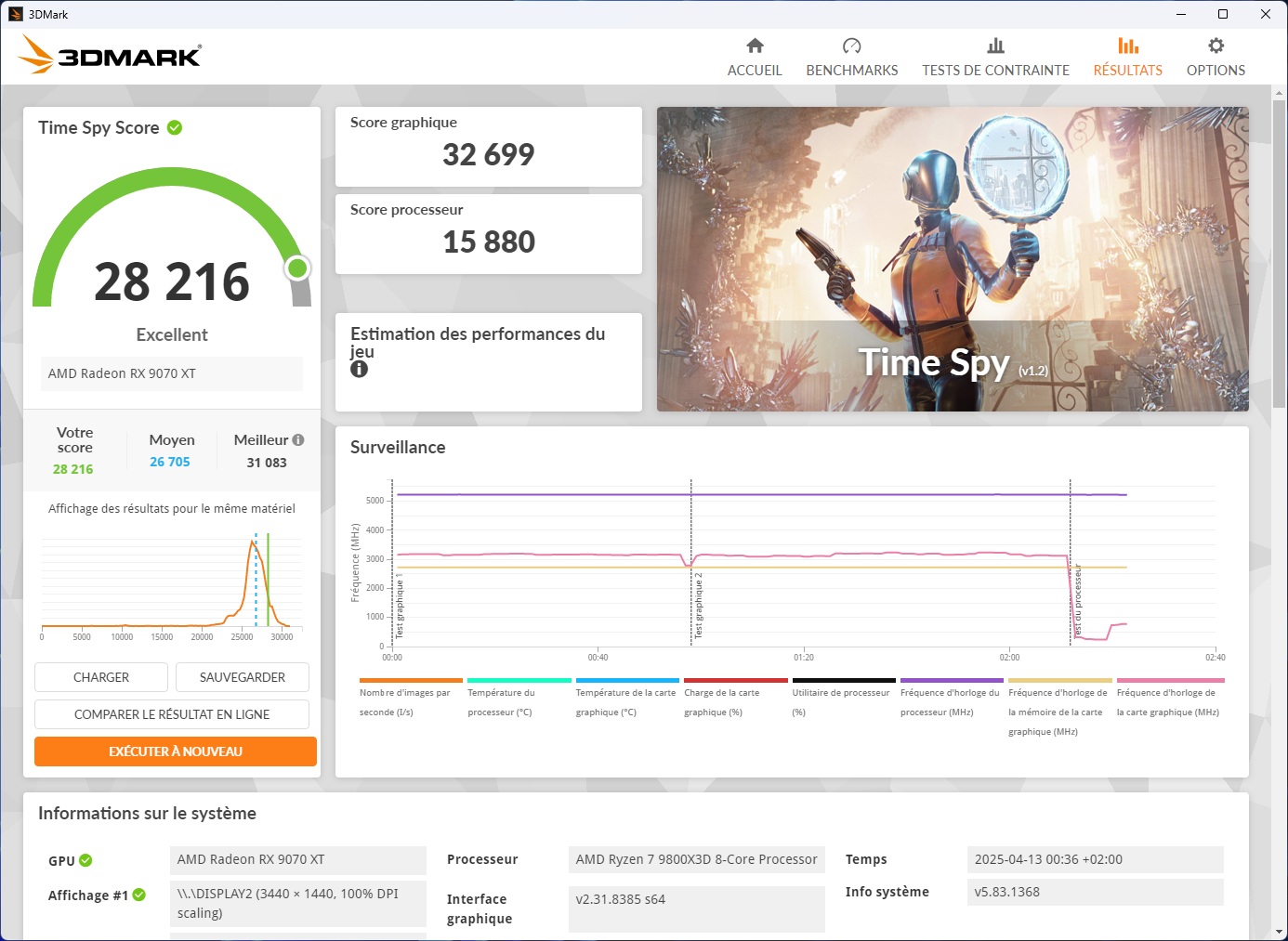Open the Benchmarks tab
The height and width of the screenshot is (941, 1288).
[x=852, y=57]
